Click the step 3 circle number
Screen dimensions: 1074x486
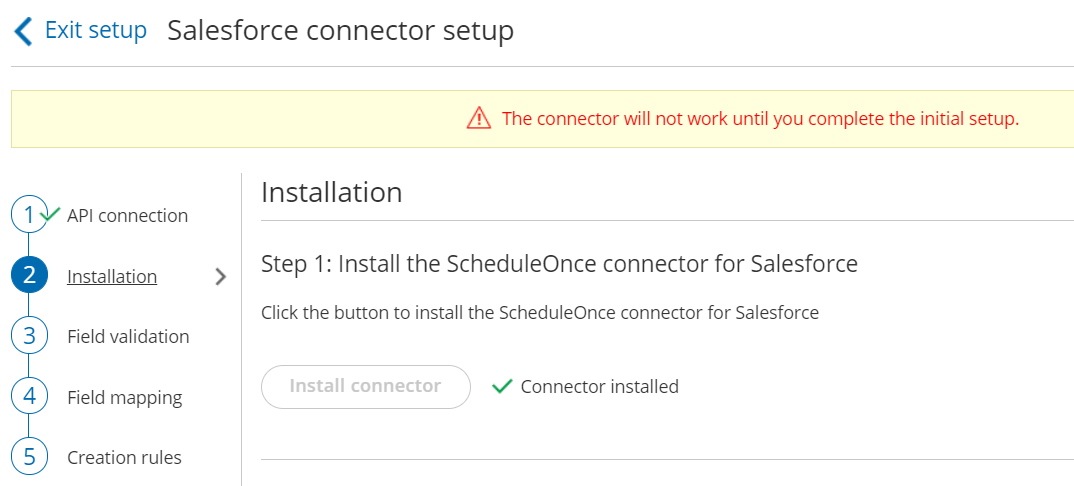pos(29,336)
